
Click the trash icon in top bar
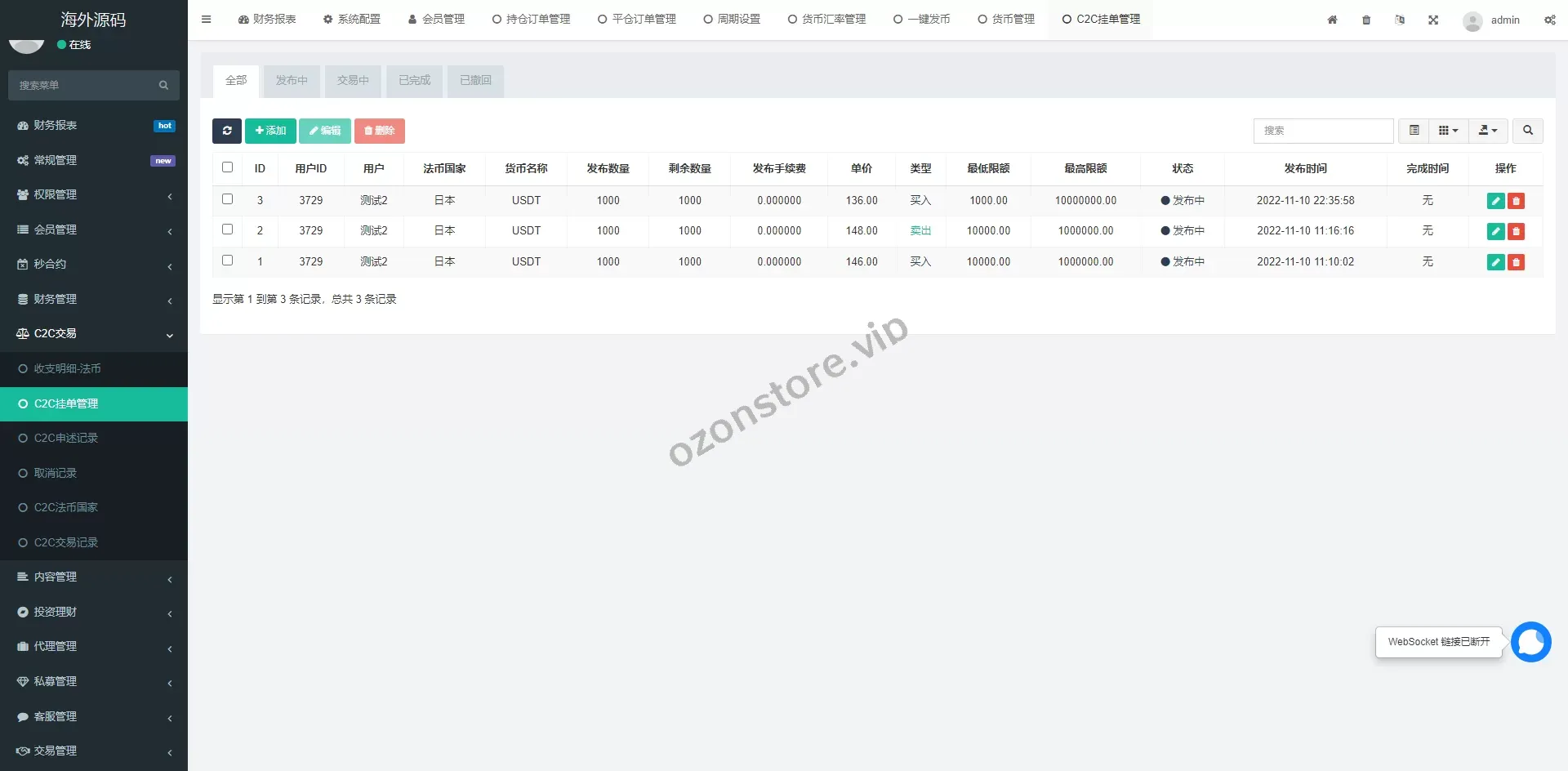[1366, 20]
